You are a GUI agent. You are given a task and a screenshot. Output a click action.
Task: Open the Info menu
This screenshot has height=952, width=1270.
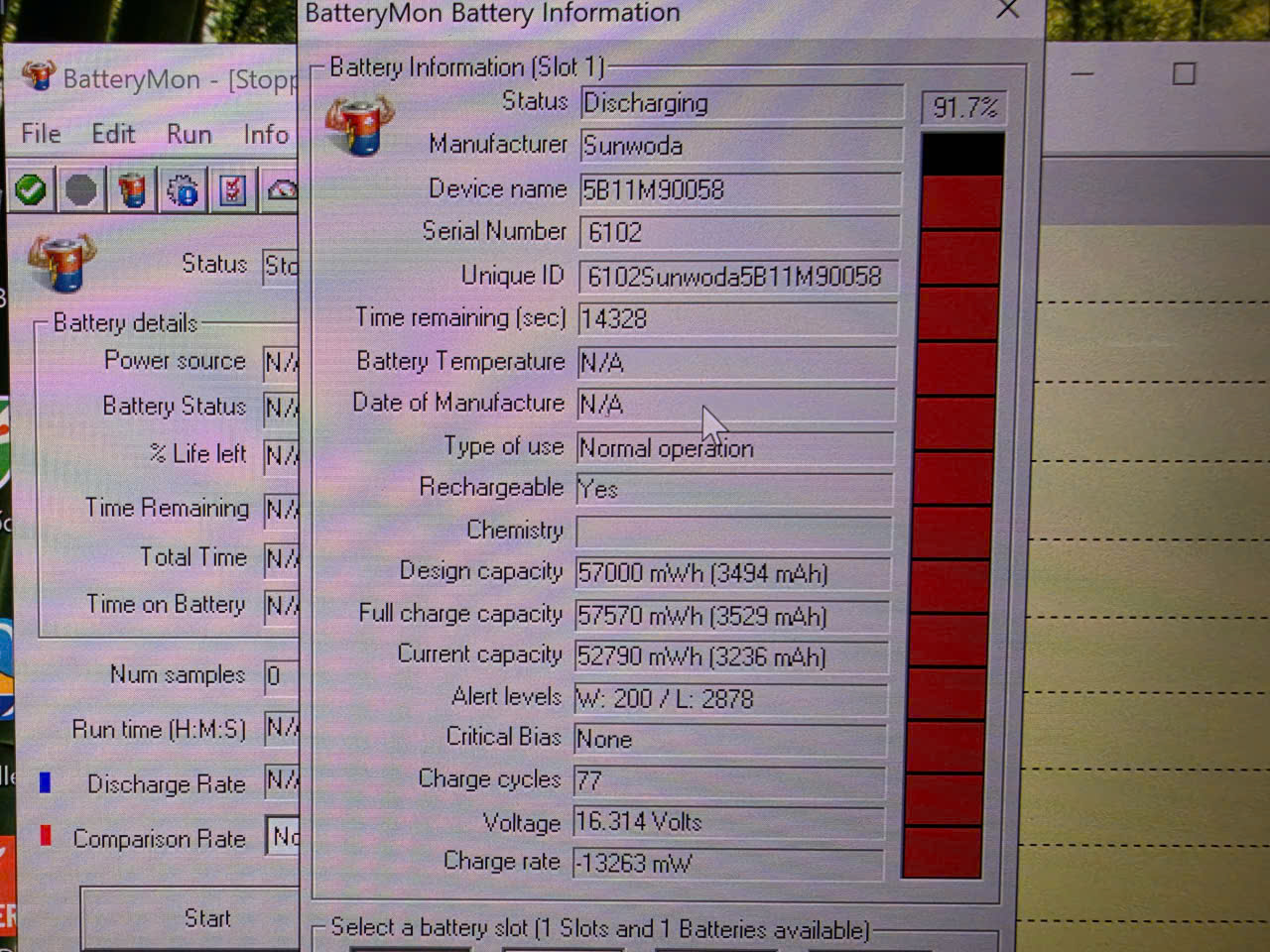coord(266,134)
